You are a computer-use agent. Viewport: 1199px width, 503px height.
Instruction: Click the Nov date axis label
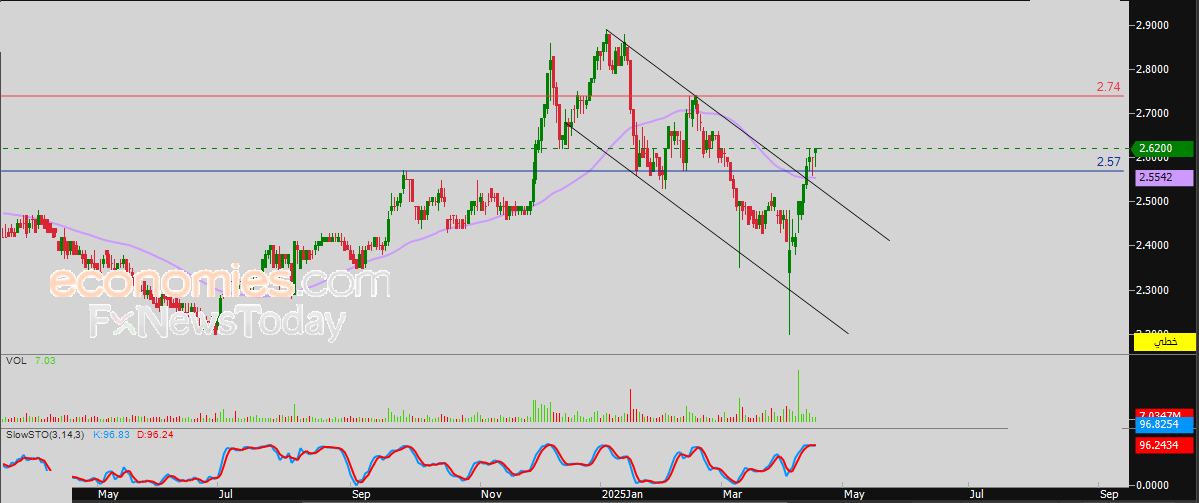tap(492, 495)
